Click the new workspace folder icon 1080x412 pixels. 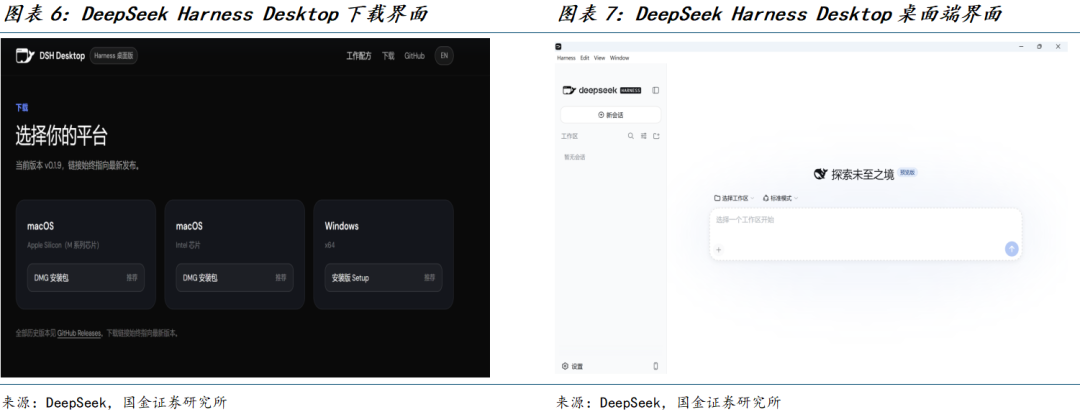pyautogui.click(x=656, y=136)
